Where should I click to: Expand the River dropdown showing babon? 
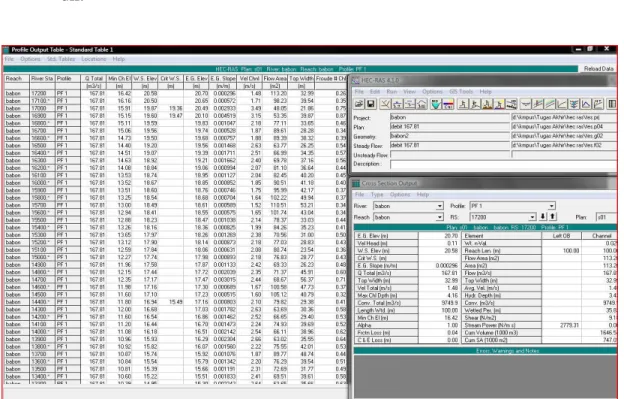[x=439, y=206]
